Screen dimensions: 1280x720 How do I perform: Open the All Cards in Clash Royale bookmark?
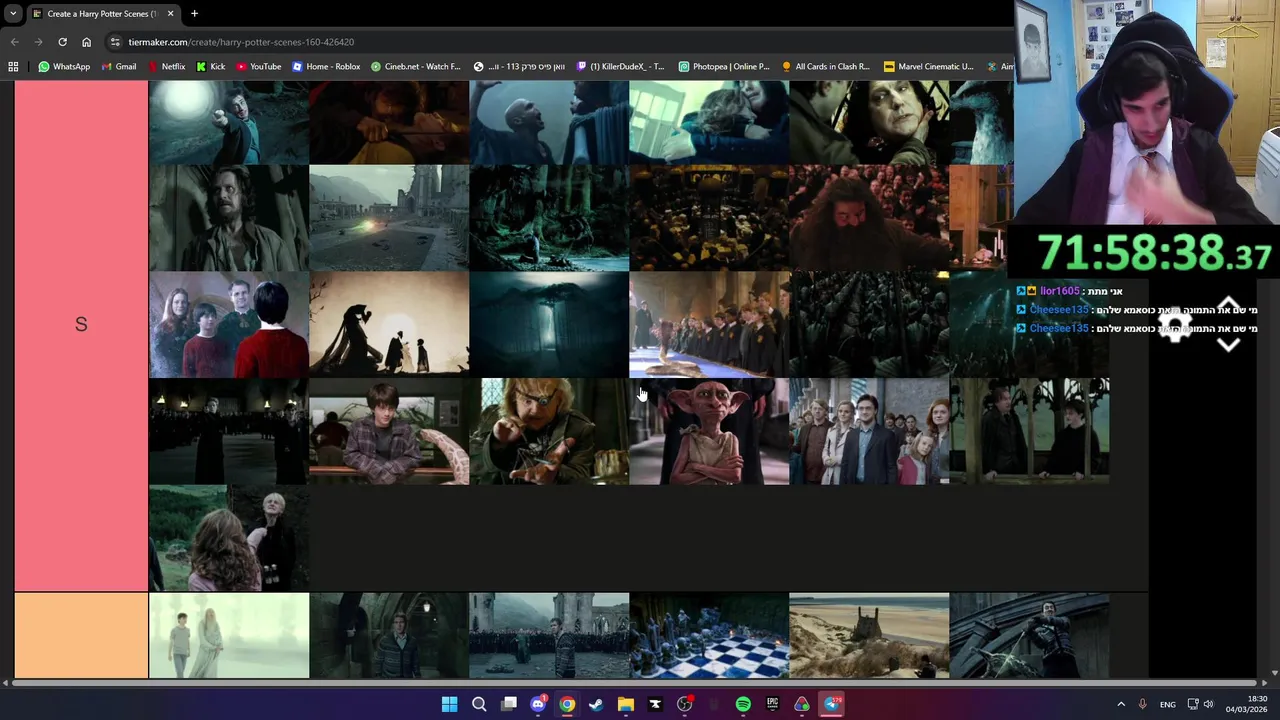tap(826, 67)
